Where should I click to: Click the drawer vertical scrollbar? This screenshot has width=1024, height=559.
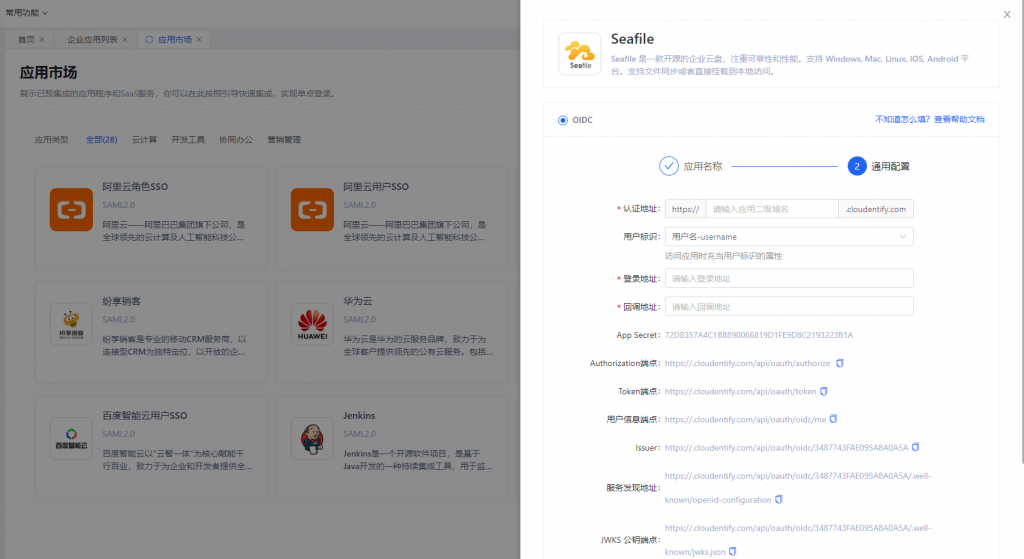[1021, 232]
